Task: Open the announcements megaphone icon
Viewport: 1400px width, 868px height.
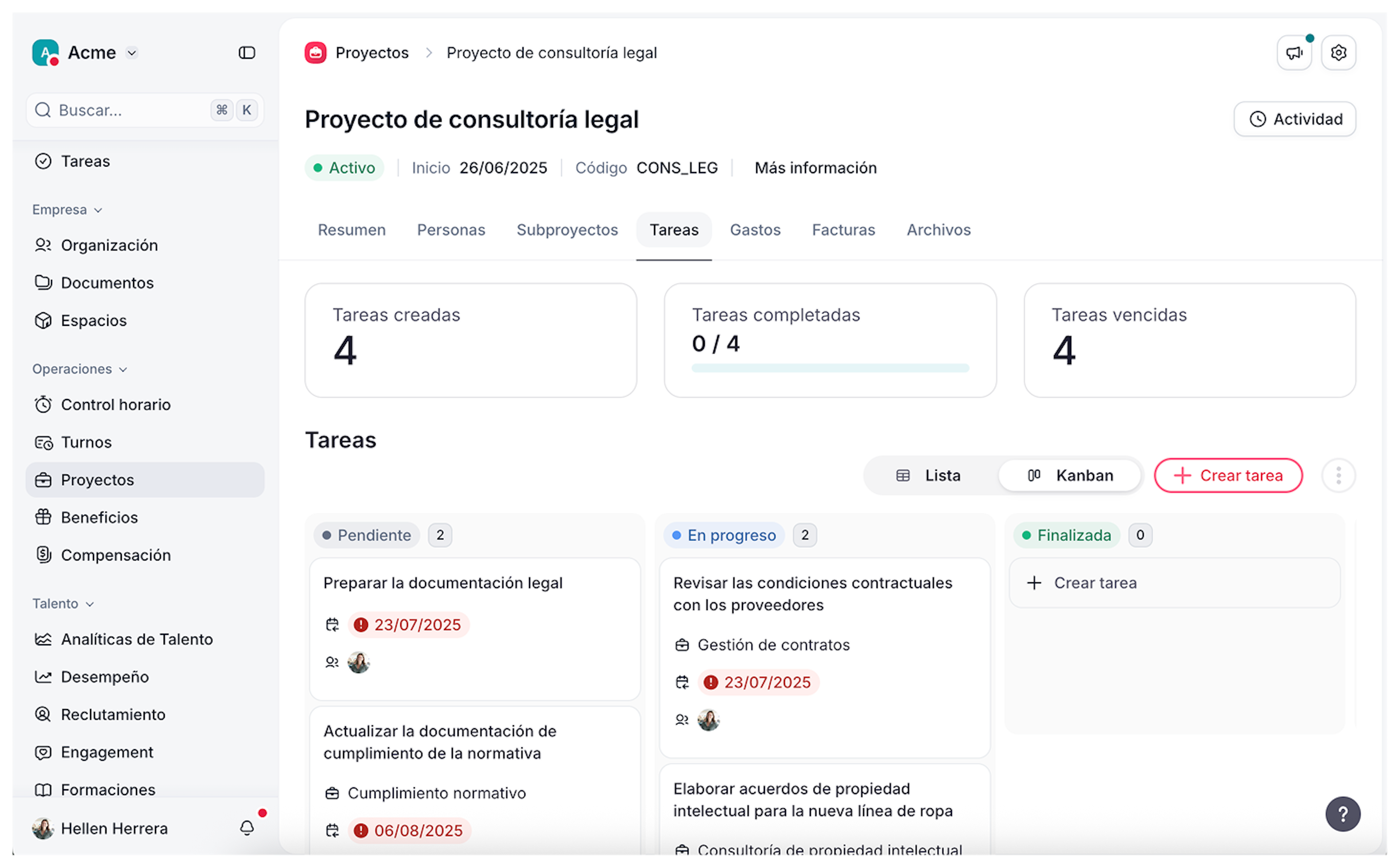Action: [x=1294, y=53]
